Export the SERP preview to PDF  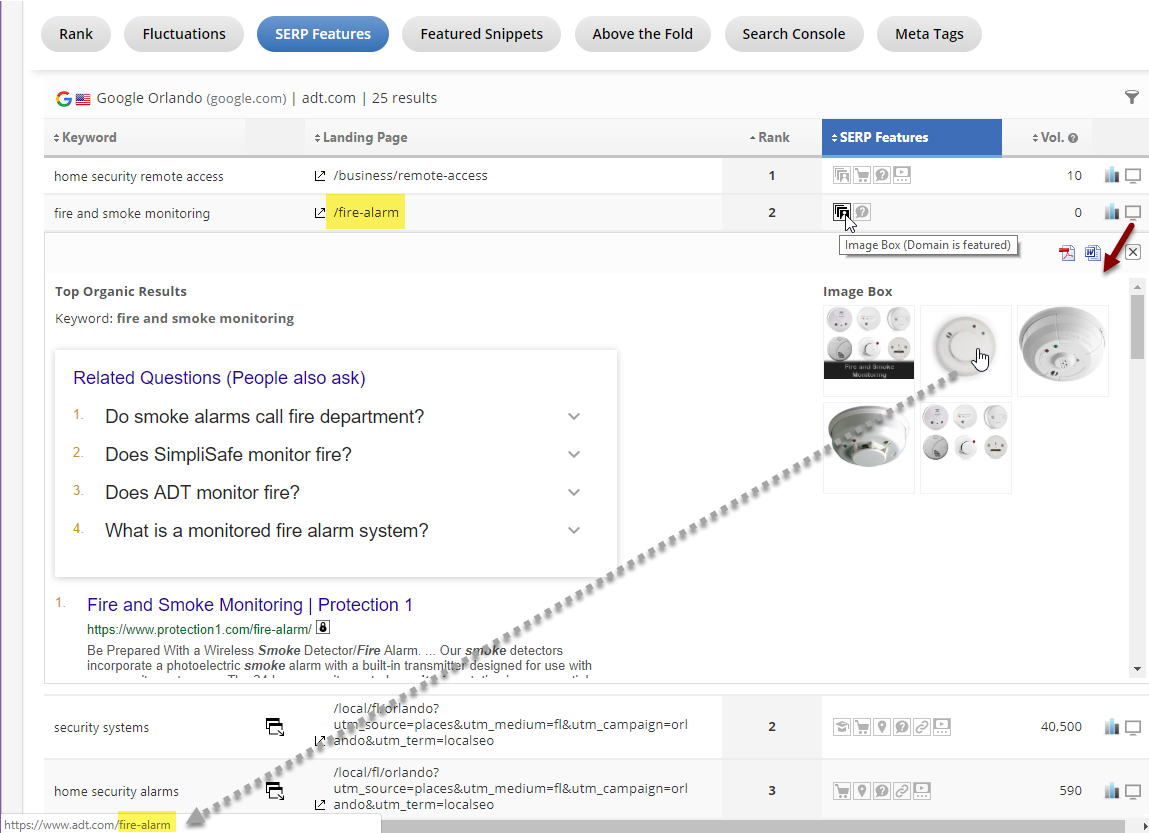pos(1068,252)
